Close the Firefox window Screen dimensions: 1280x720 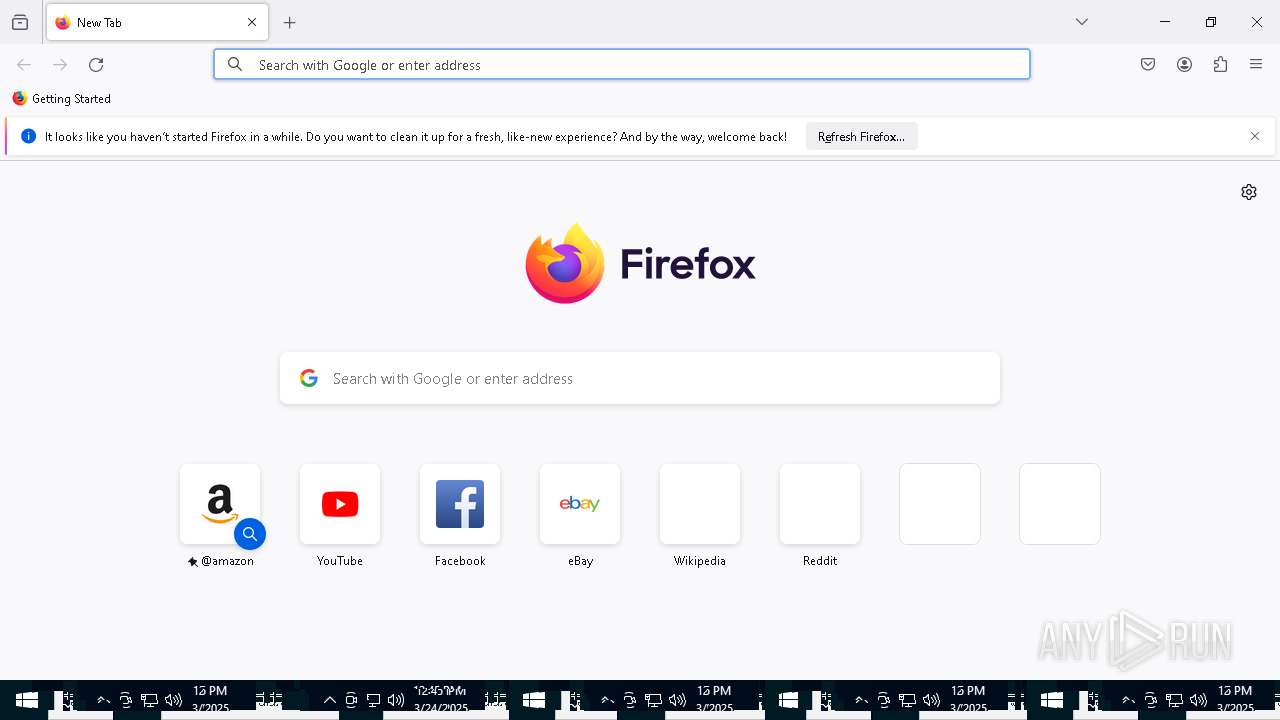(1257, 22)
